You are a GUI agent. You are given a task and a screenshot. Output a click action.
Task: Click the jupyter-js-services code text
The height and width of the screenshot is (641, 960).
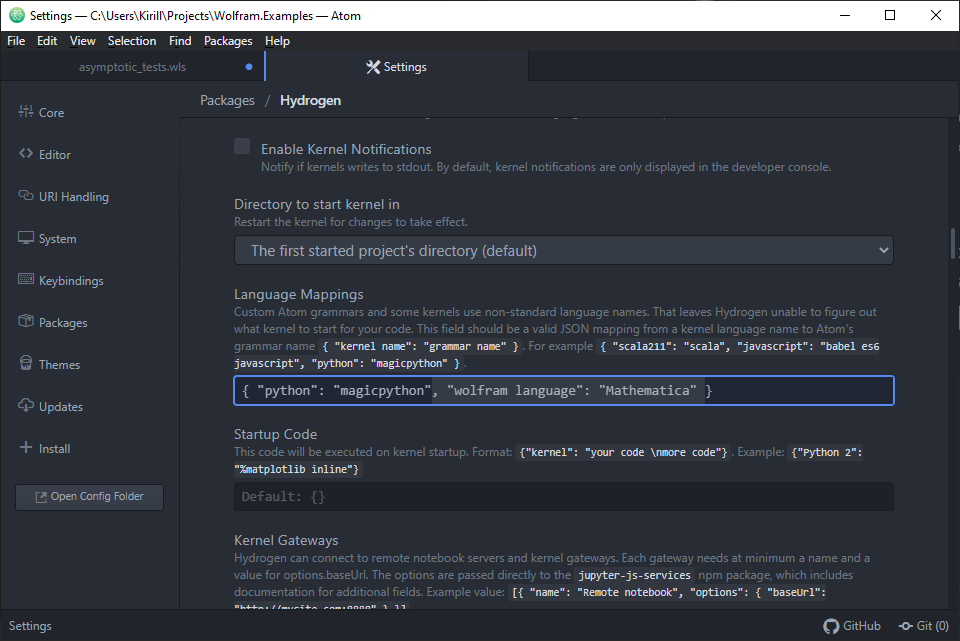pos(634,575)
